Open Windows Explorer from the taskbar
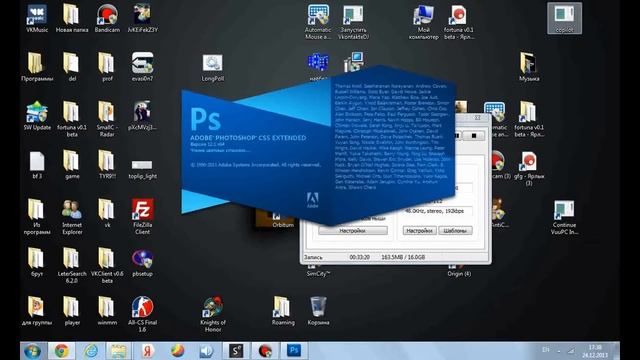Image resolution: width=640 pixels, height=360 pixels. pyautogui.click(x=119, y=351)
